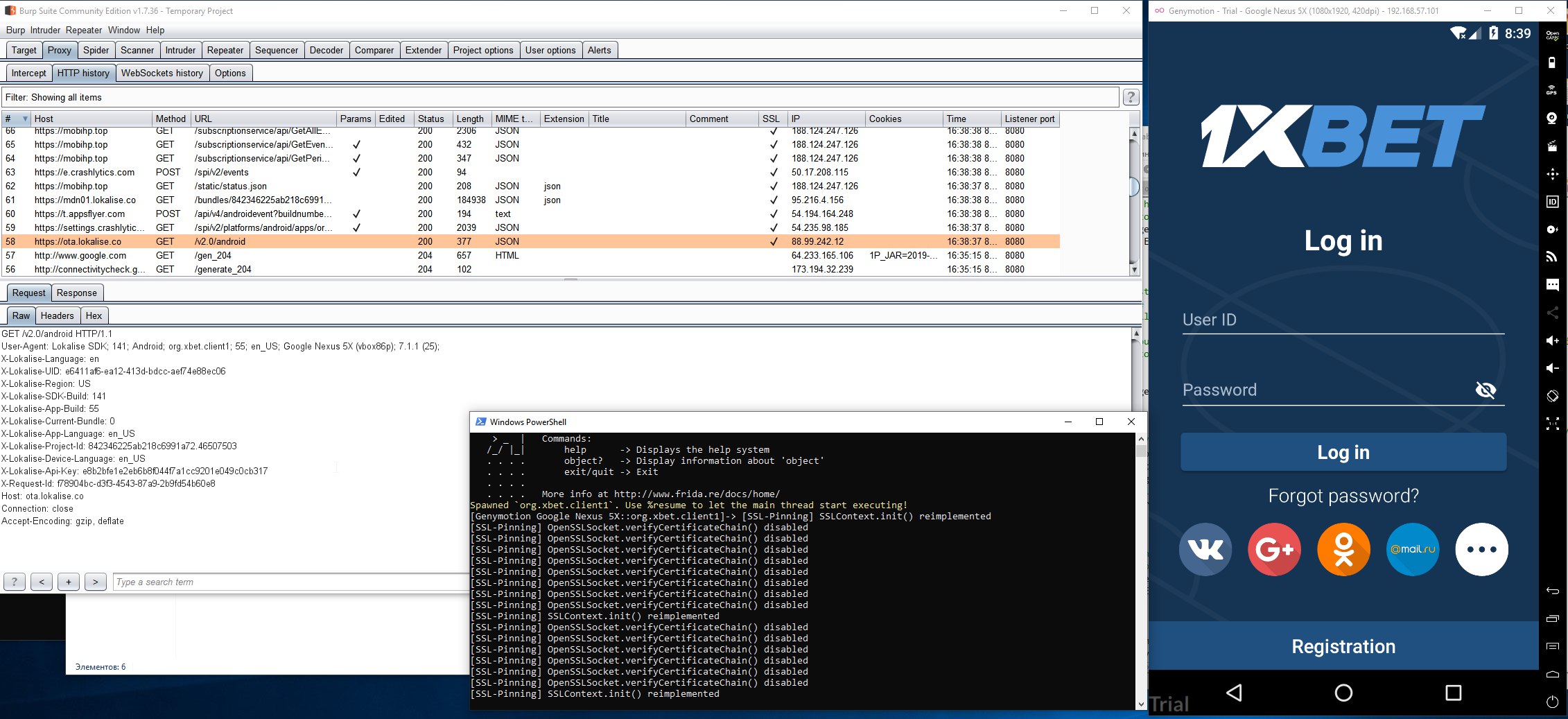Screen dimensions: 1568x719
Task: Tap Android home navigation circle
Action: (x=1343, y=693)
